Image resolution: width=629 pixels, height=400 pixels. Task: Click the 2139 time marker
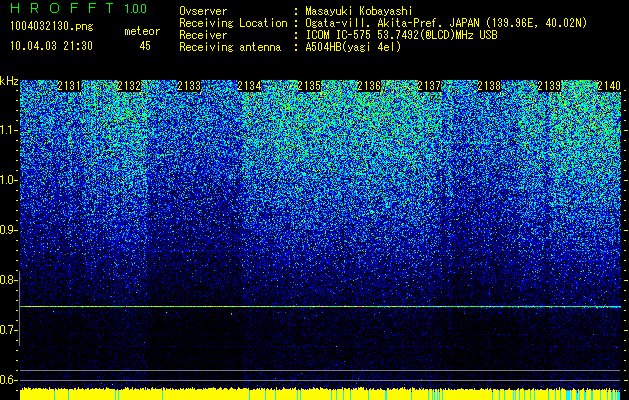549,86
